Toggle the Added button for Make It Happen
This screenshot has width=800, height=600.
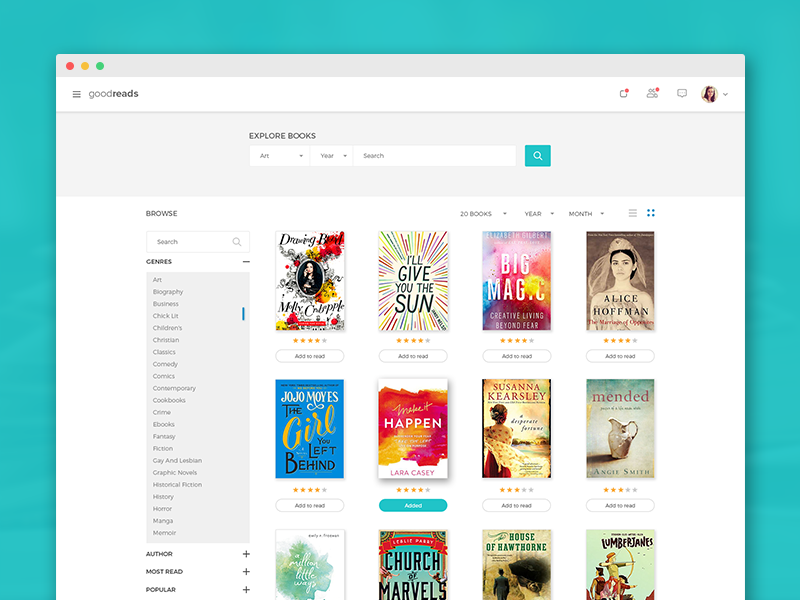click(413, 505)
